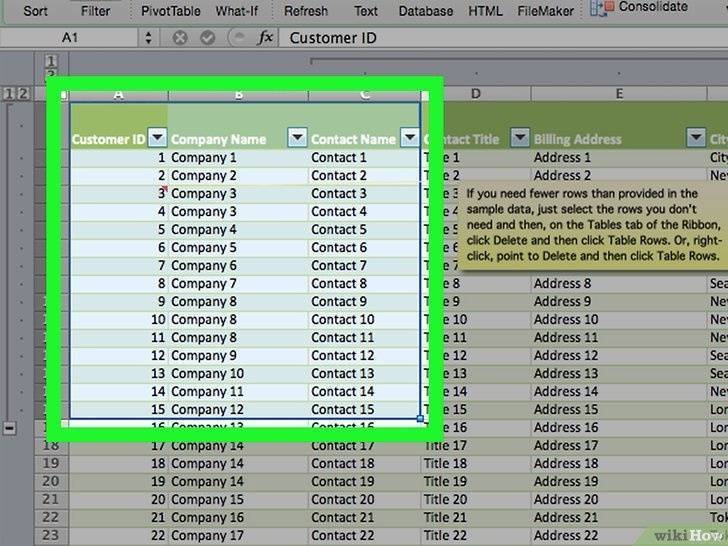Screen dimensions: 728x546
Task: Click the Consolidate icon
Action: (x=601, y=8)
